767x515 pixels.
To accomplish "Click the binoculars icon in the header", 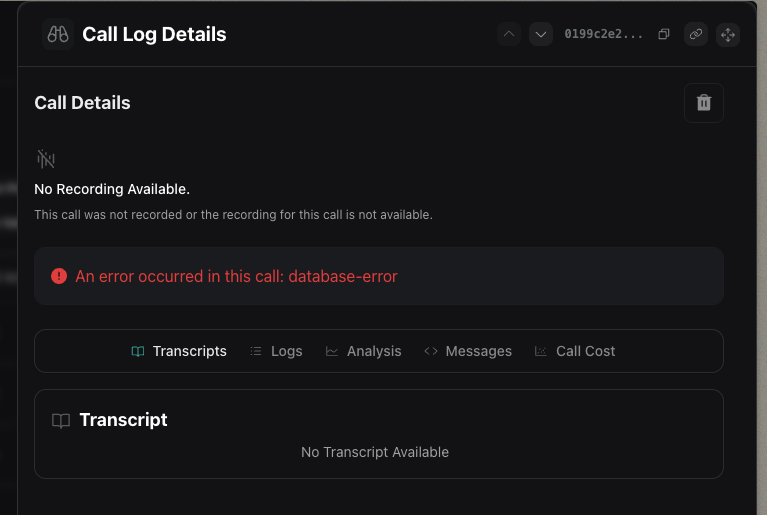I will (58, 34).
